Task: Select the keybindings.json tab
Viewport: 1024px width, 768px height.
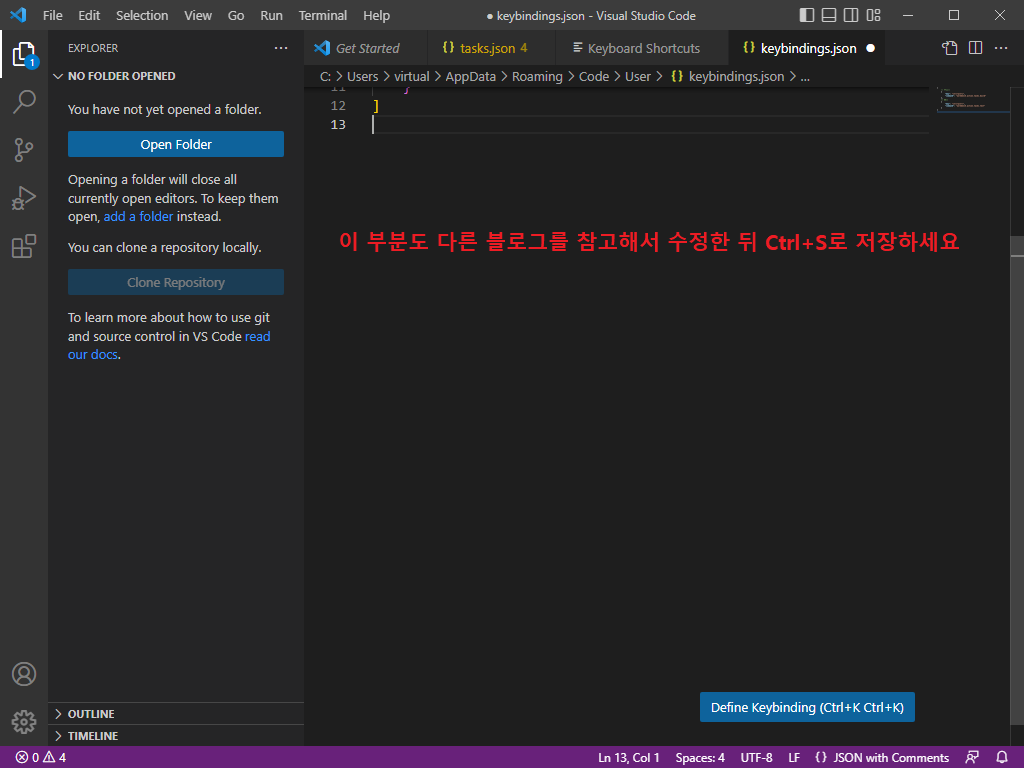Action: [x=807, y=48]
